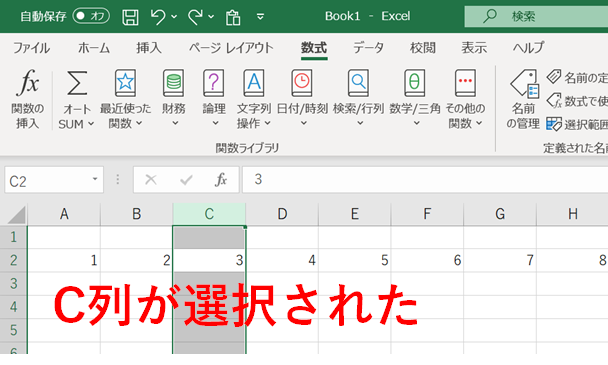Click the Paste clipboard icon in title bar
Viewport: 608px width, 365px height.
[233, 17]
